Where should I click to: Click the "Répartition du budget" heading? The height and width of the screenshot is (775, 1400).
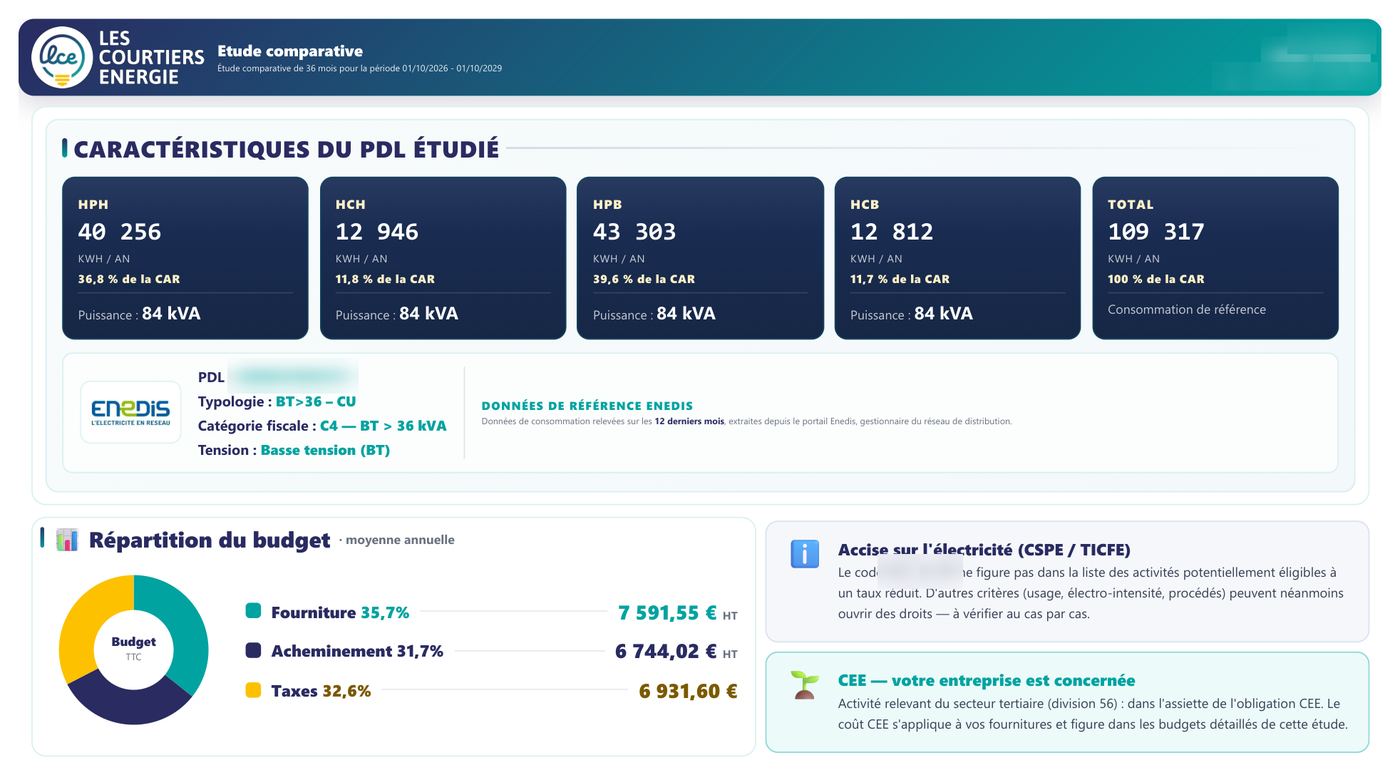(x=209, y=540)
